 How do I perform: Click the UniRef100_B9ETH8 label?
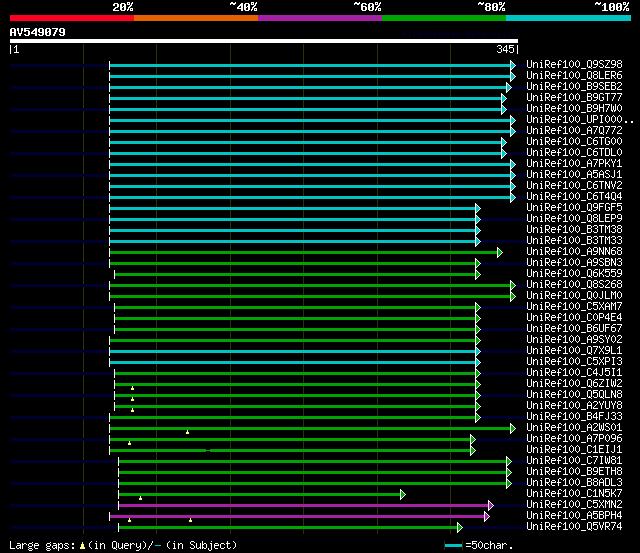point(574,472)
